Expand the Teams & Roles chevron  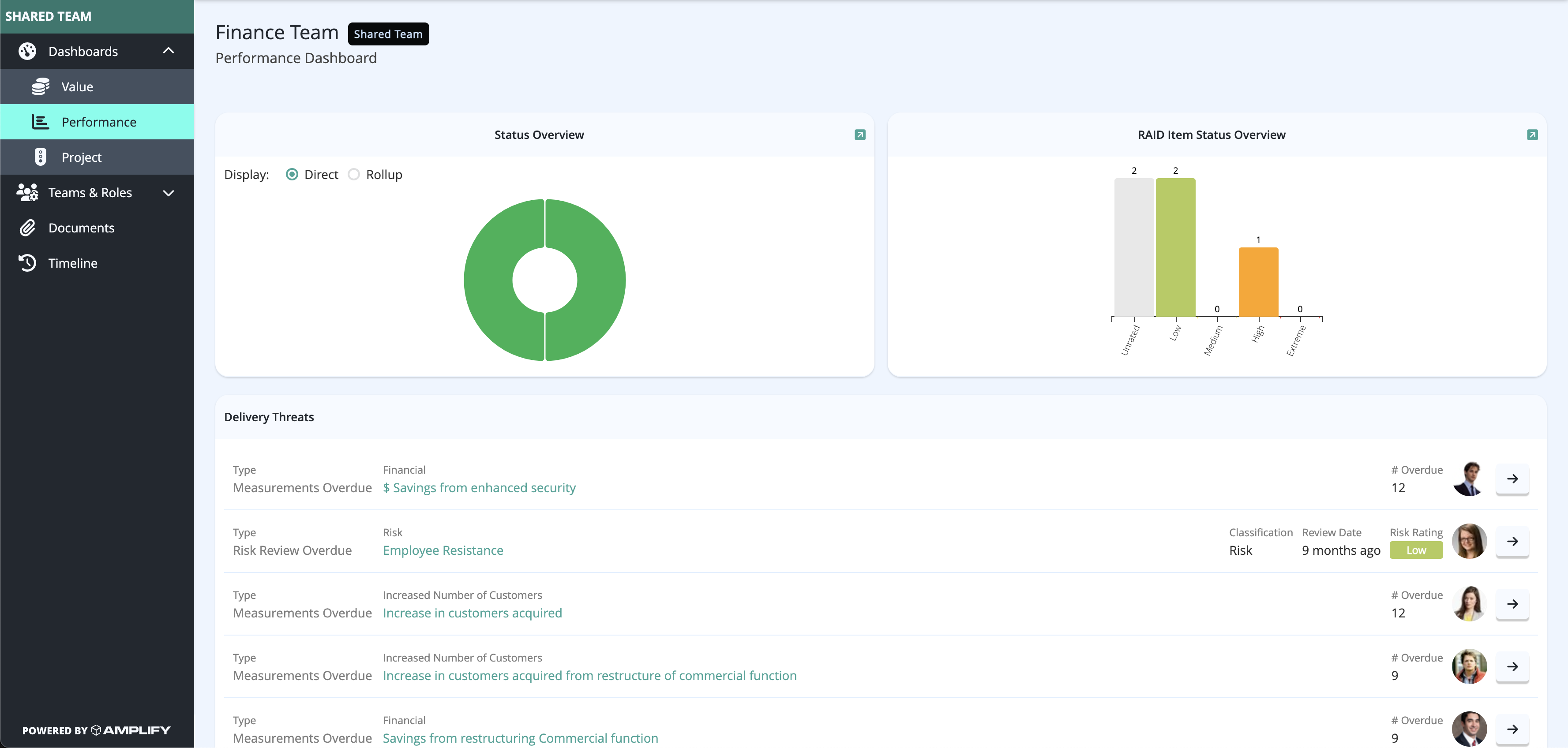(x=169, y=193)
